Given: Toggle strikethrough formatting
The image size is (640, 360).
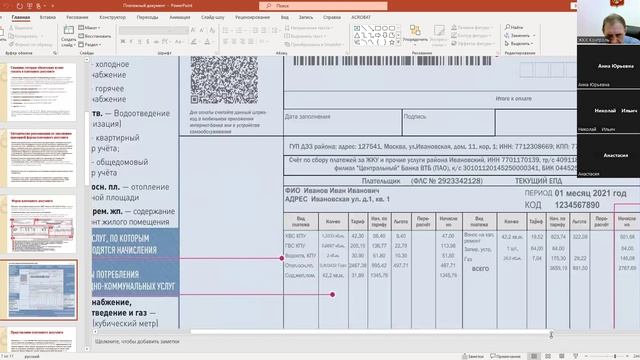Looking at the screenshot, I should coord(156,42).
